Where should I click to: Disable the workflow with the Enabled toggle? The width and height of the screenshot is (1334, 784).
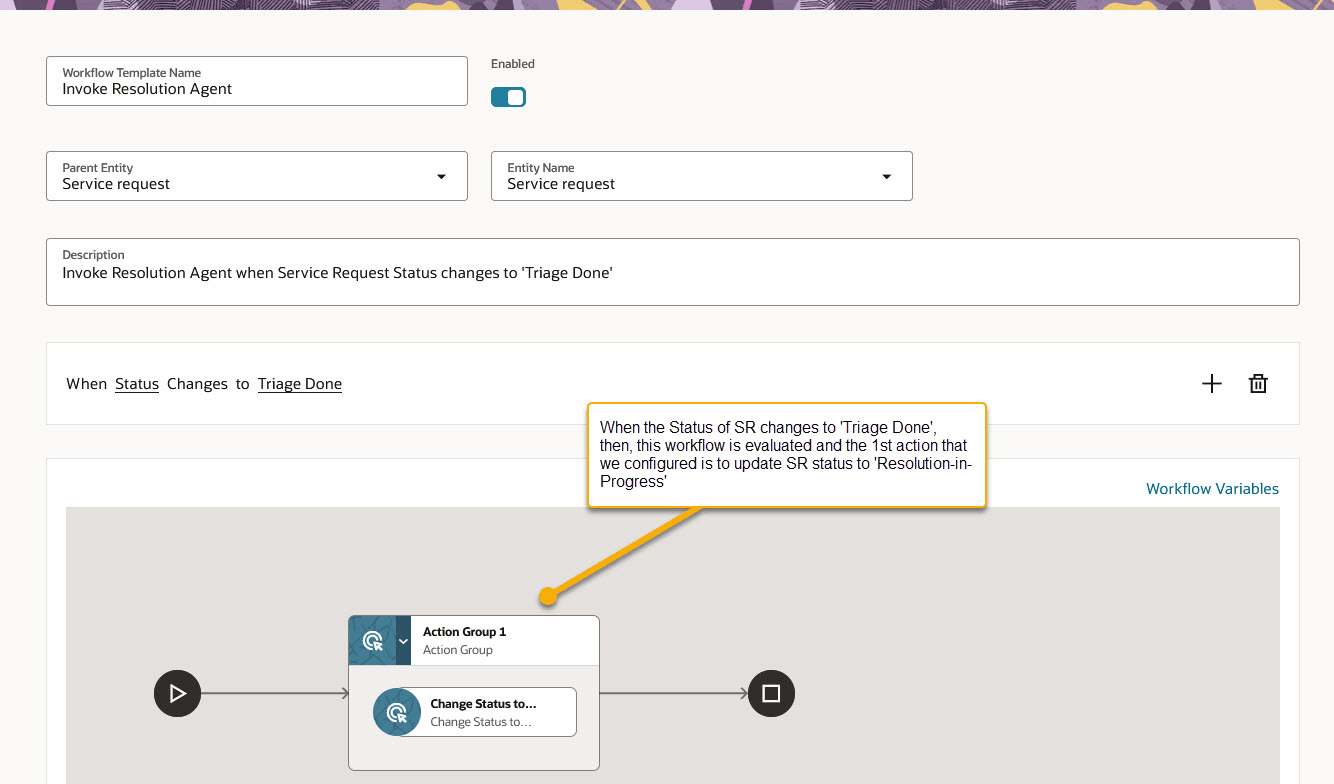point(508,97)
